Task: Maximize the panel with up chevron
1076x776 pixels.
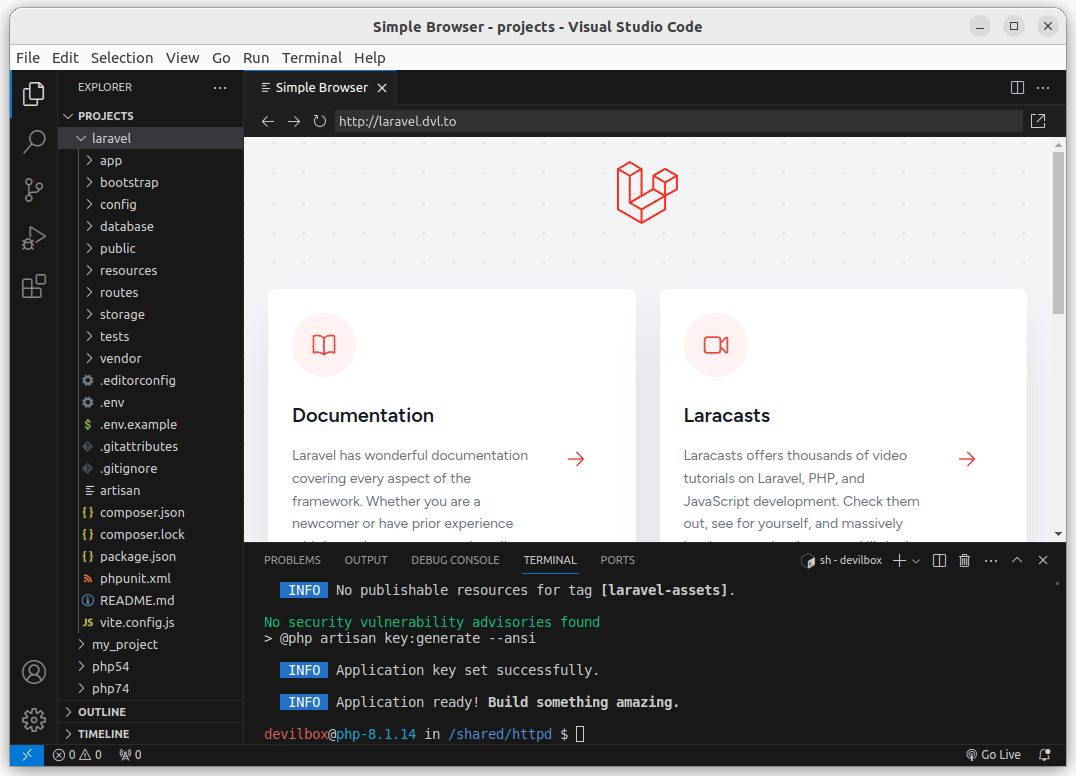Action: click(1017, 561)
